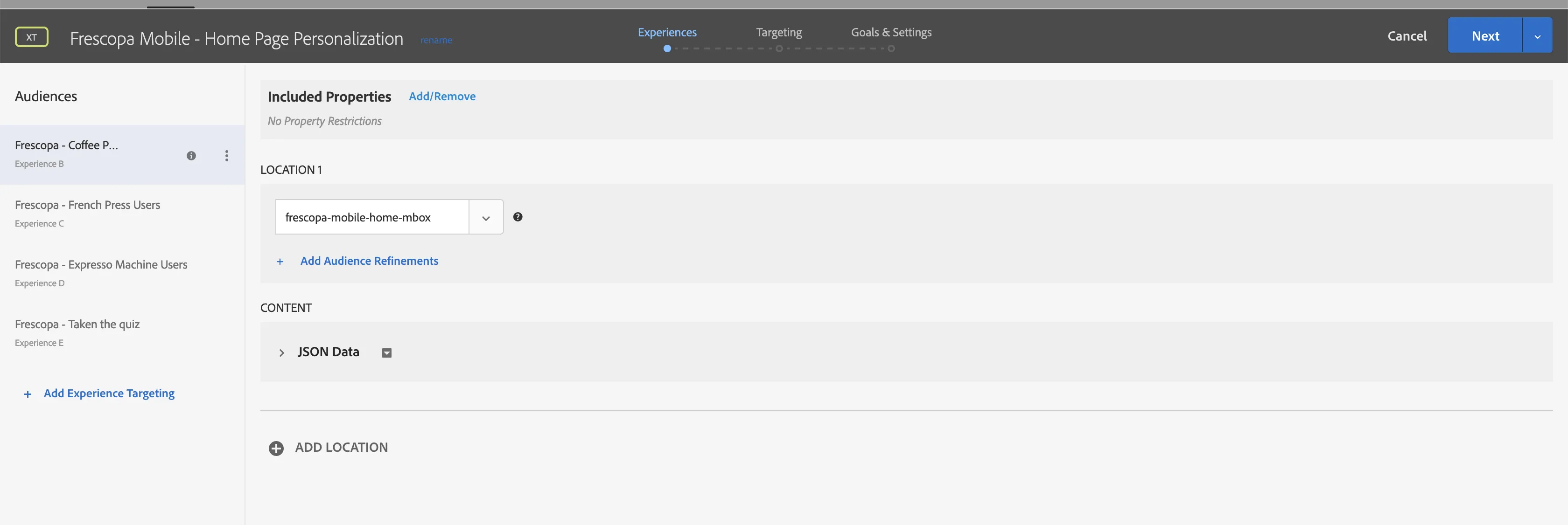1568x525 pixels.
Task: Click the XT activity type badge
Action: (32, 37)
